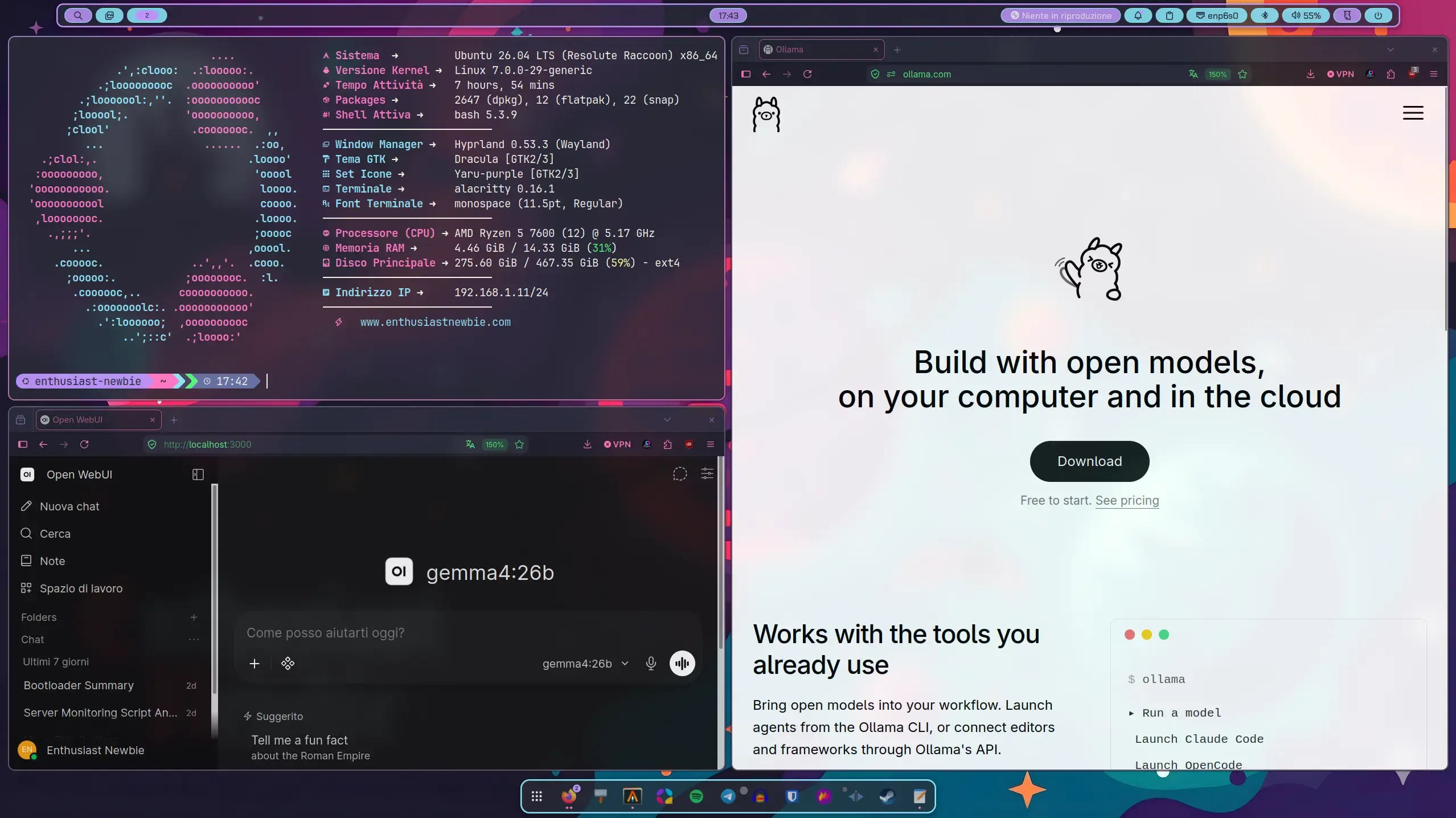Open the search launcher in the top bar
The width and height of the screenshot is (1456, 818).
(x=78, y=15)
